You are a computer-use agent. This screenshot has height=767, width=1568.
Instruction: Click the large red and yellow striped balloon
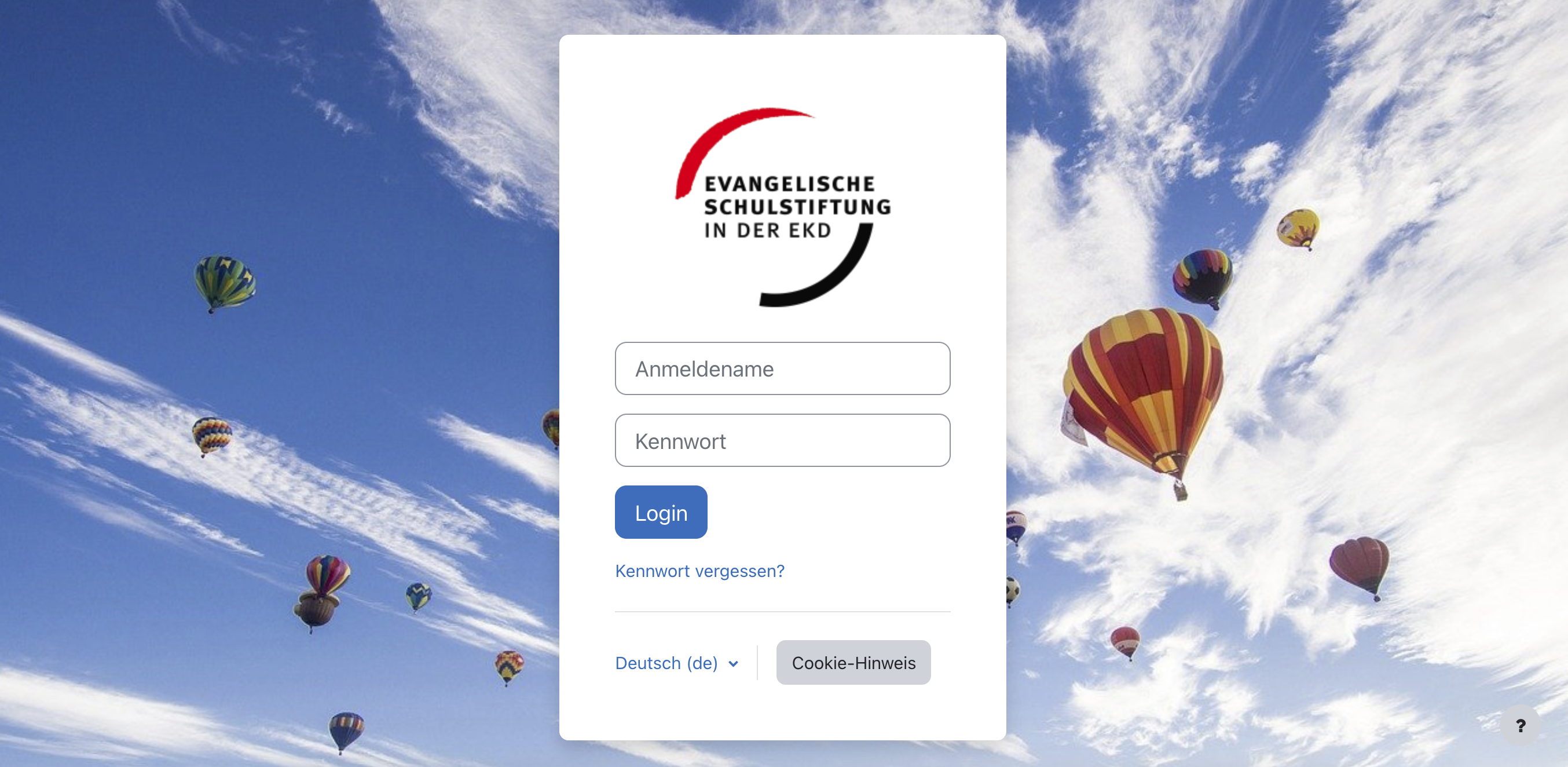pyautogui.click(x=1143, y=393)
